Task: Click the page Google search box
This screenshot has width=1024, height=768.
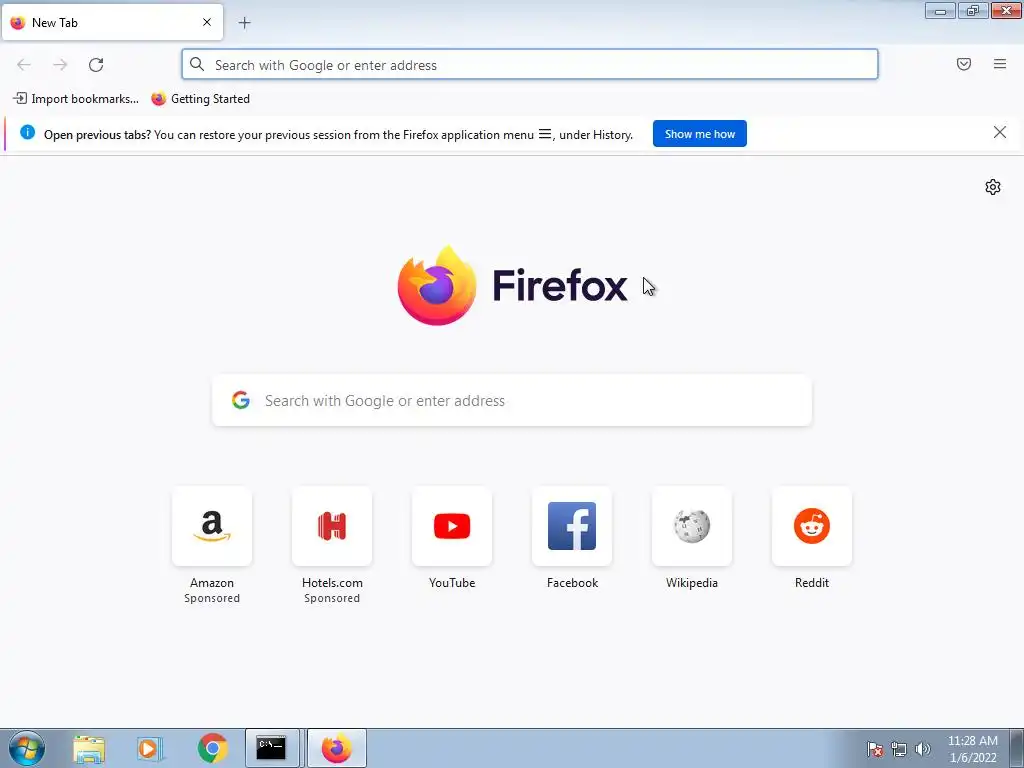Action: (x=512, y=400)
